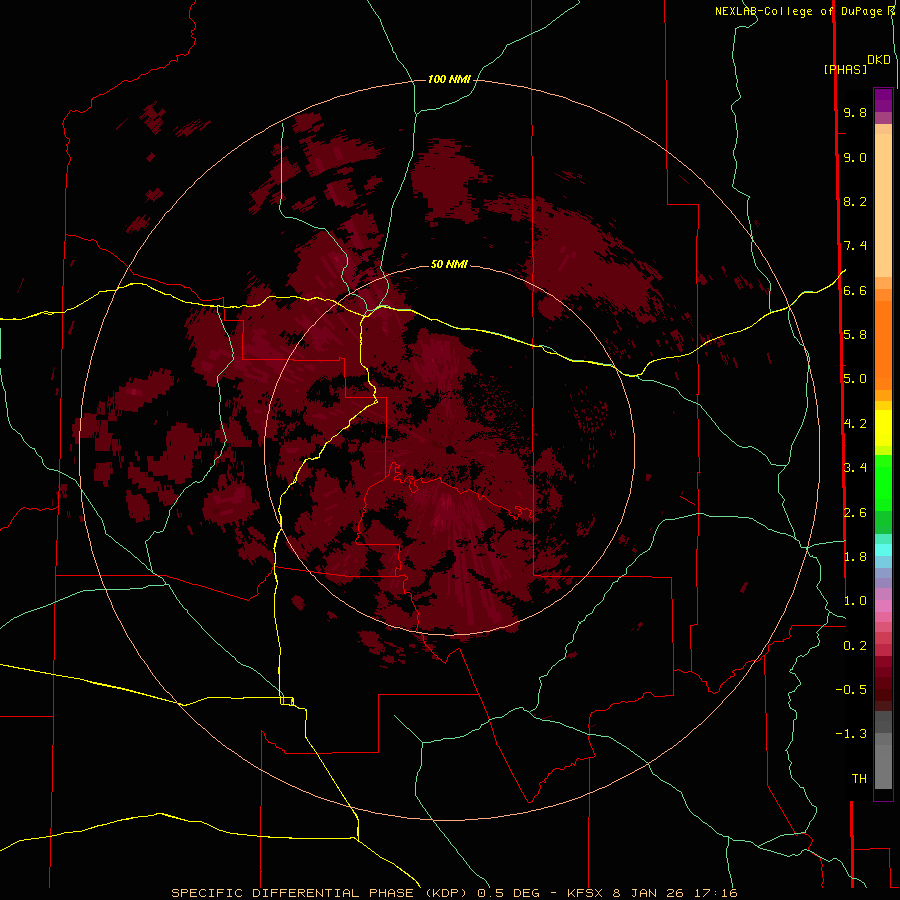Image resolution: width=900 pixels, height=900 pixels.
Task: Click the 9.0 legend value
Action: click(x=855, y=157)
